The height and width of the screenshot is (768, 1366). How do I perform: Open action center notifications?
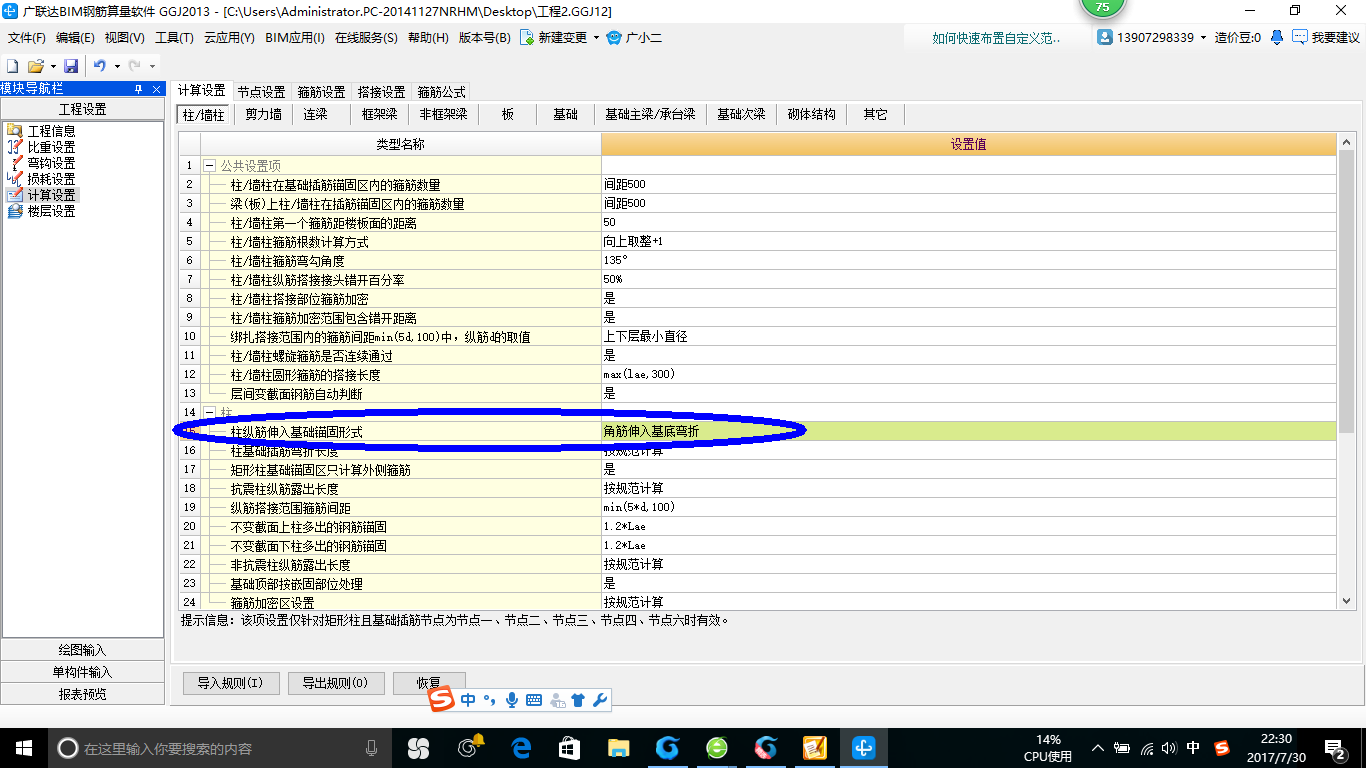click(x=1336, y=747)
